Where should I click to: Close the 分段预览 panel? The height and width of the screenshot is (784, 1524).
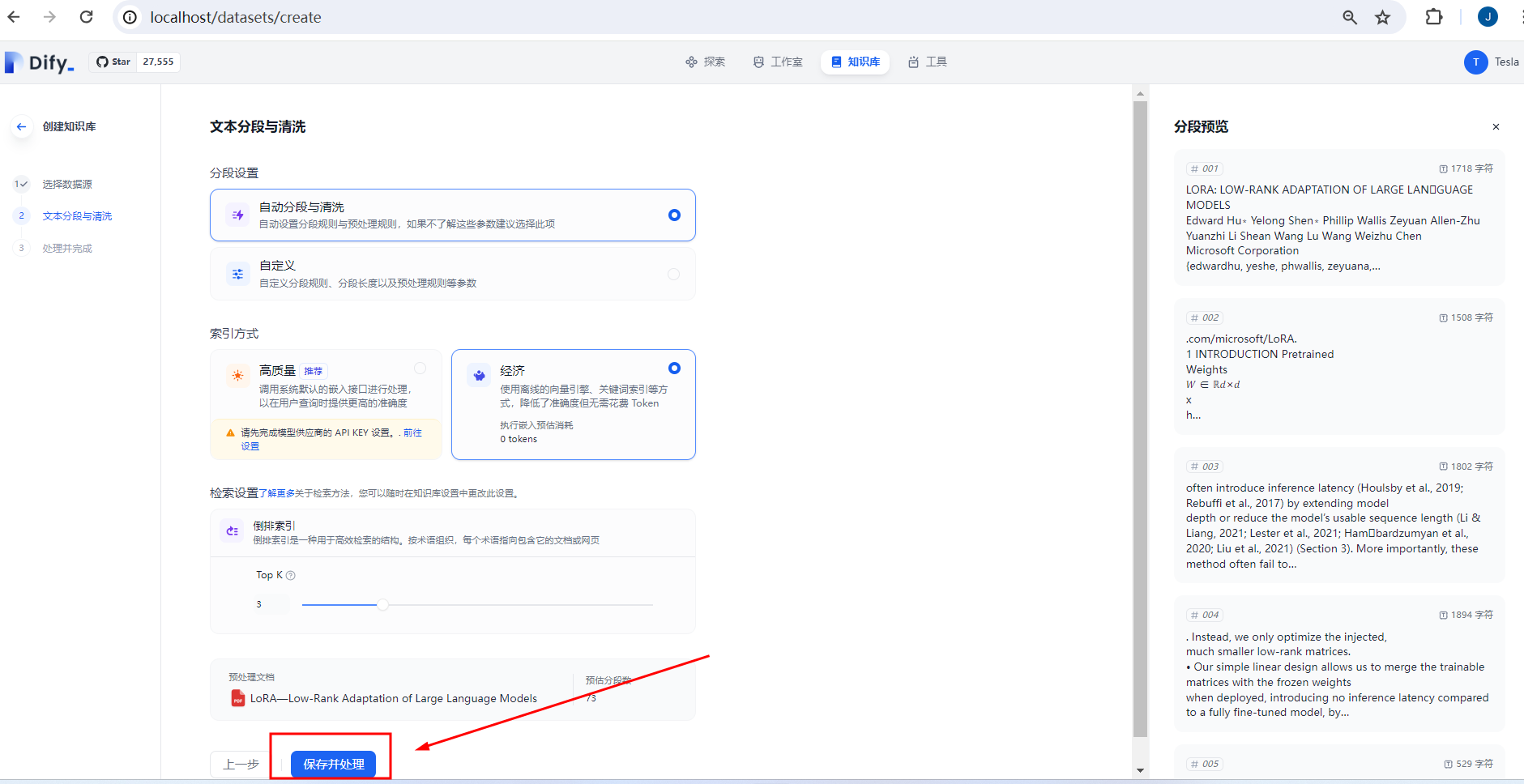tap(1496, 127)
